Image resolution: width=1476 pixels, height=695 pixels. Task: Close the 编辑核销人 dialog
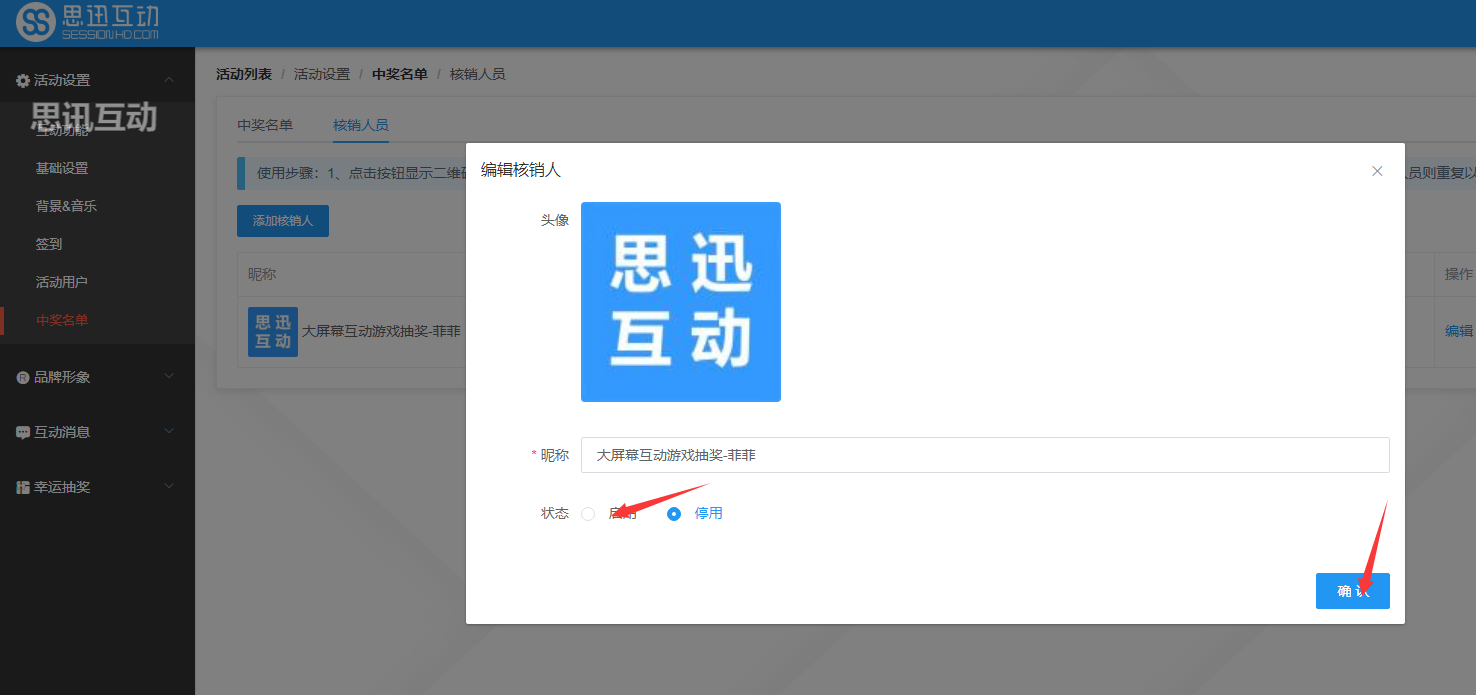click(1377, 171)
